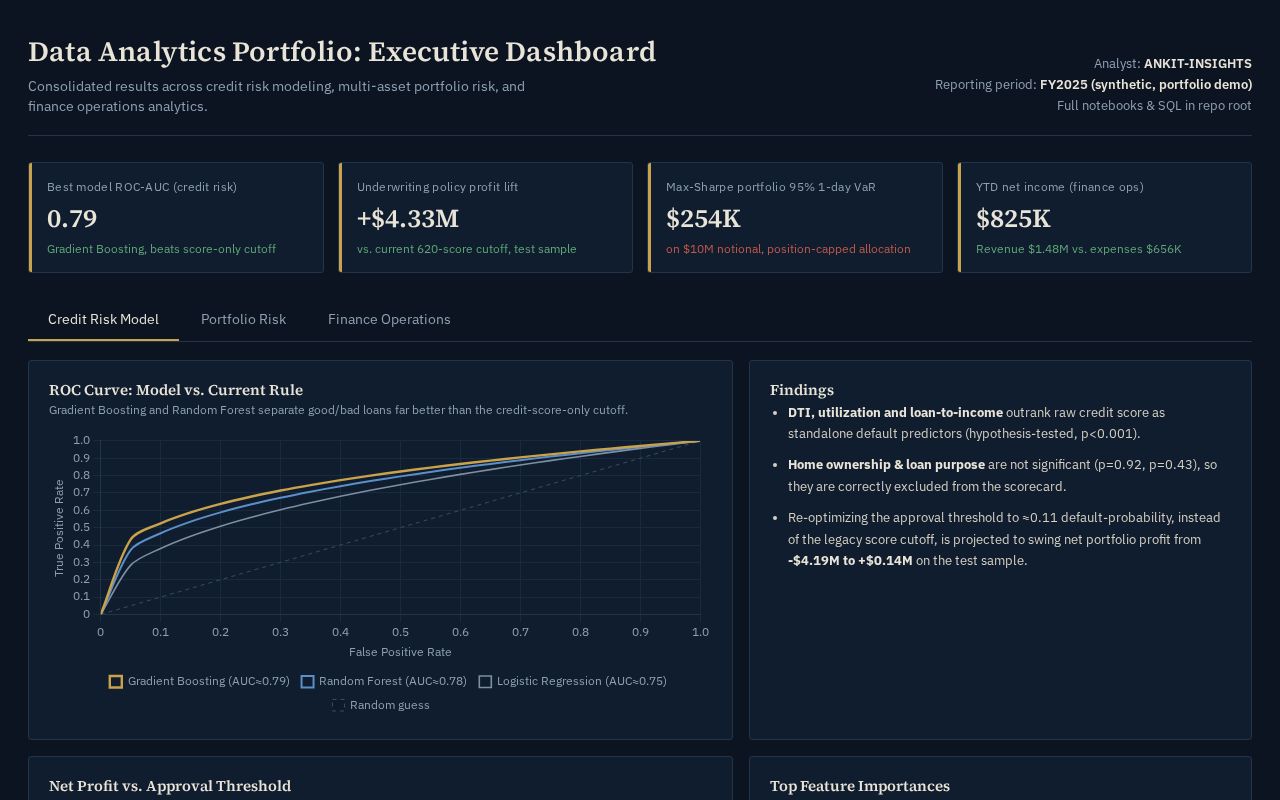Click 'Max-Sharpe portfolio 95% 1-day VaR' label
Screen dimensions: 1280x800
click(x=771, y=187)
